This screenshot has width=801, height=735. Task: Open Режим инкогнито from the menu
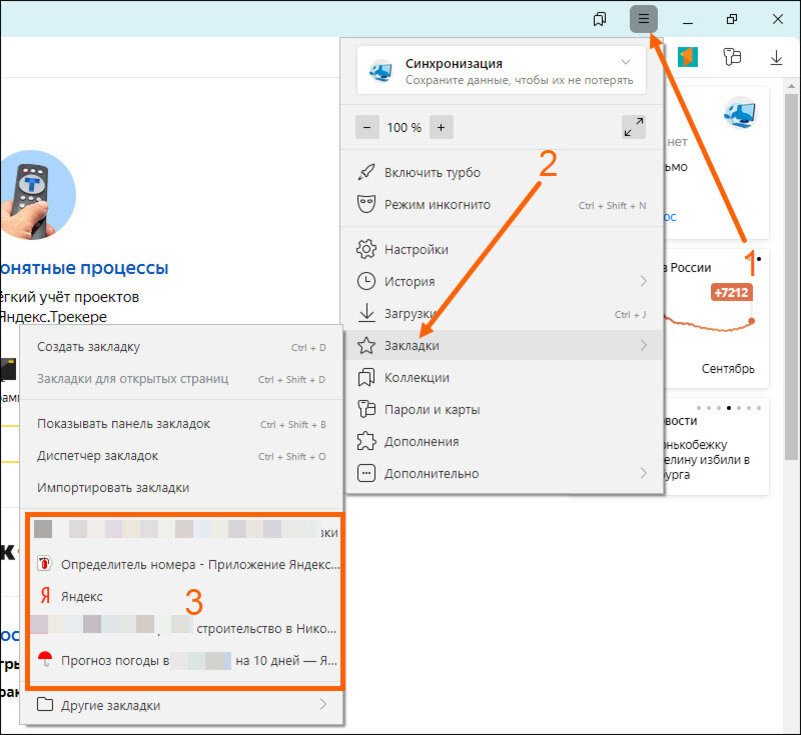pyautogui.click(x=502, y=204)
